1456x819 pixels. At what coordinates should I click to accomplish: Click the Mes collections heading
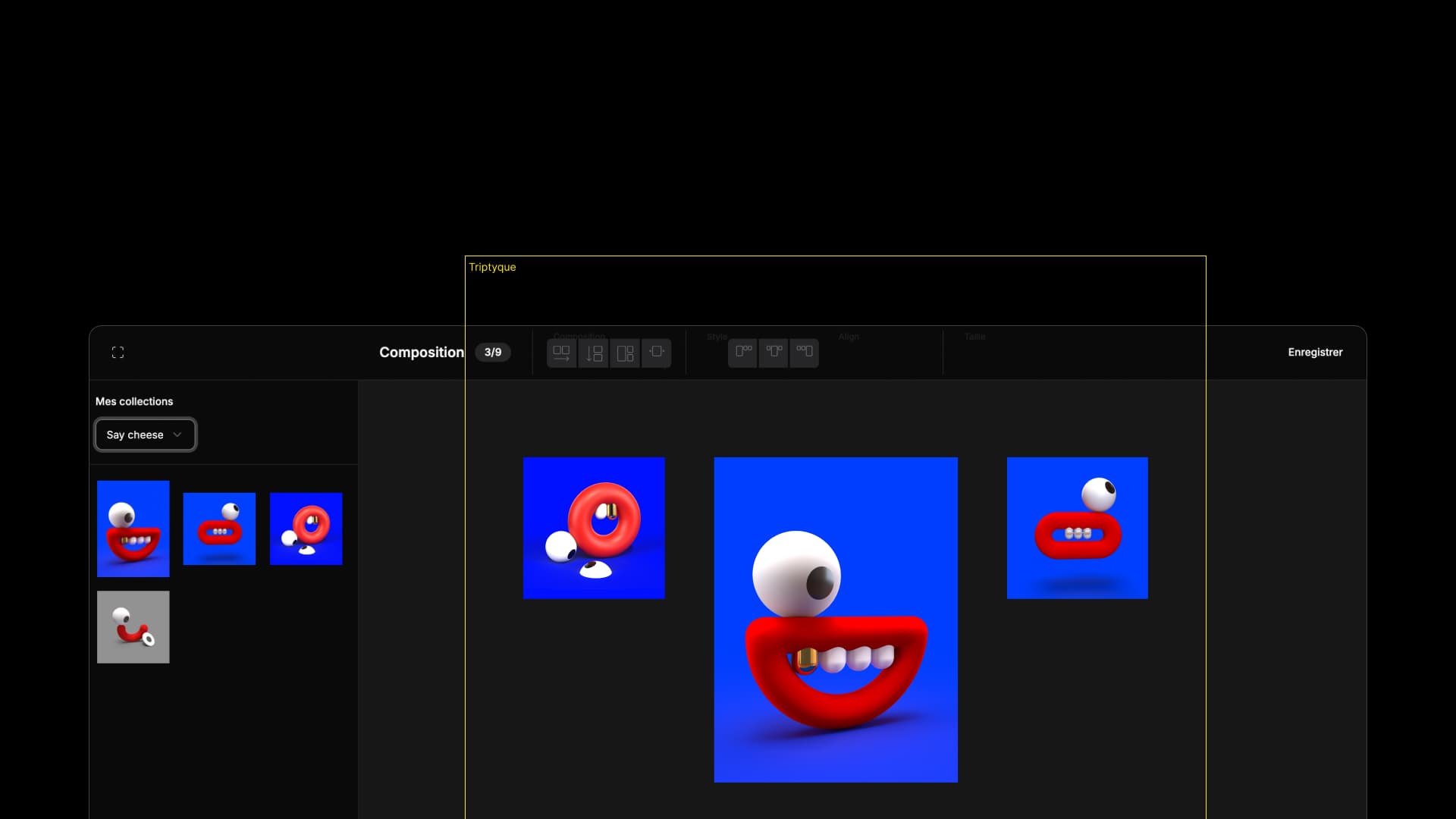134,401
